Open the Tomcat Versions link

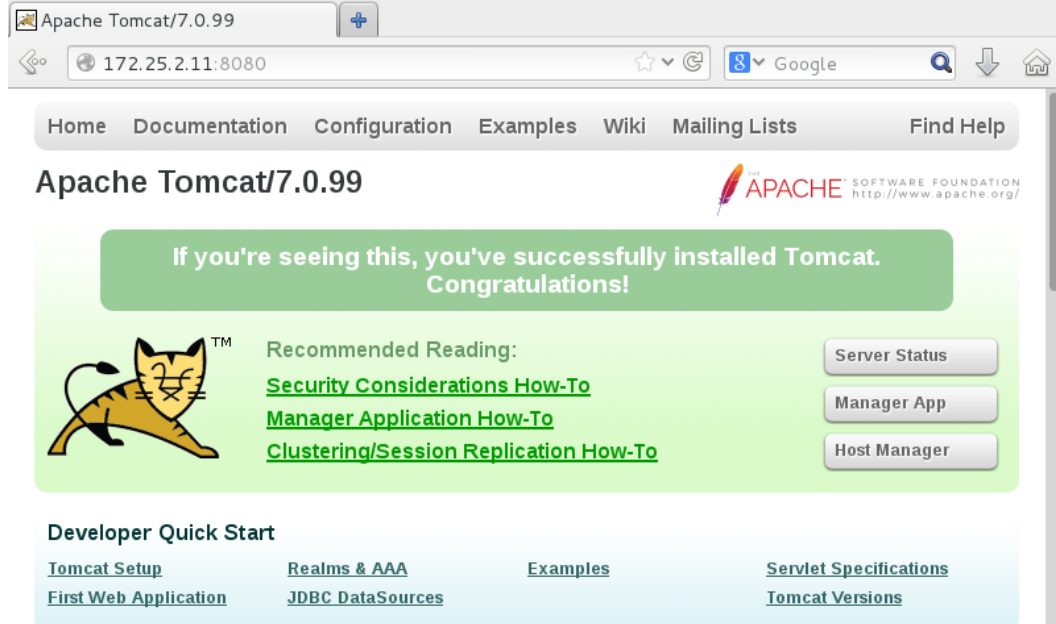pyautogui.click(x=834, y=598)
